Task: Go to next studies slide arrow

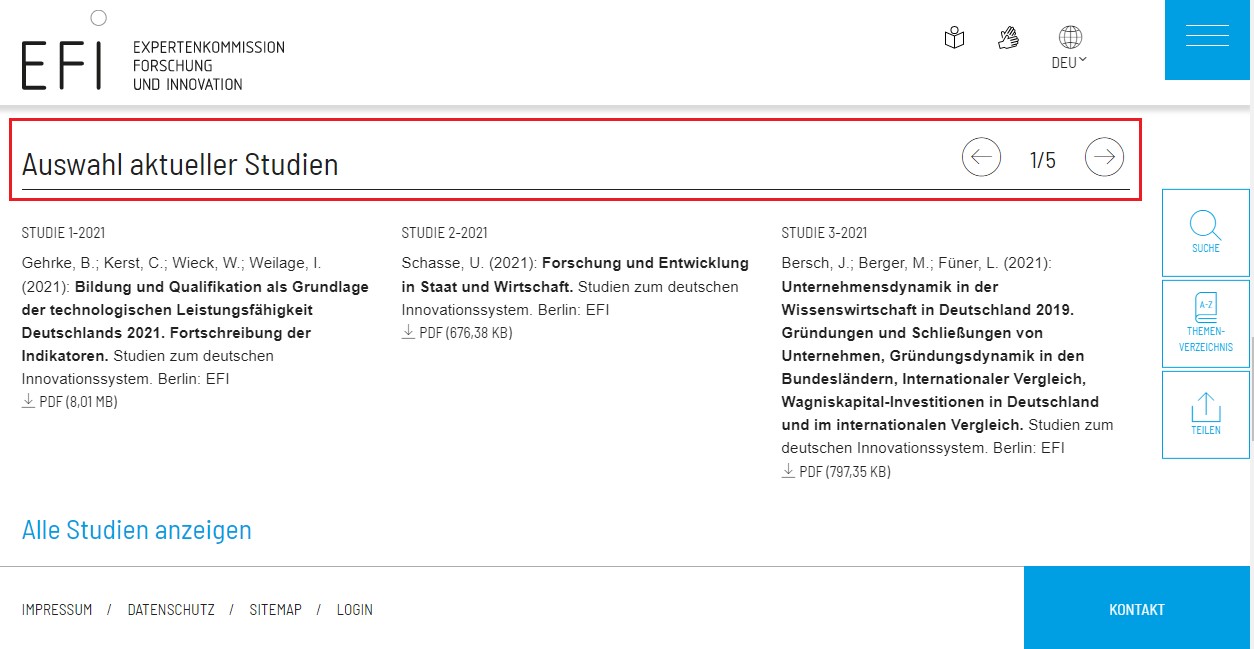Action: (1104, 157)
